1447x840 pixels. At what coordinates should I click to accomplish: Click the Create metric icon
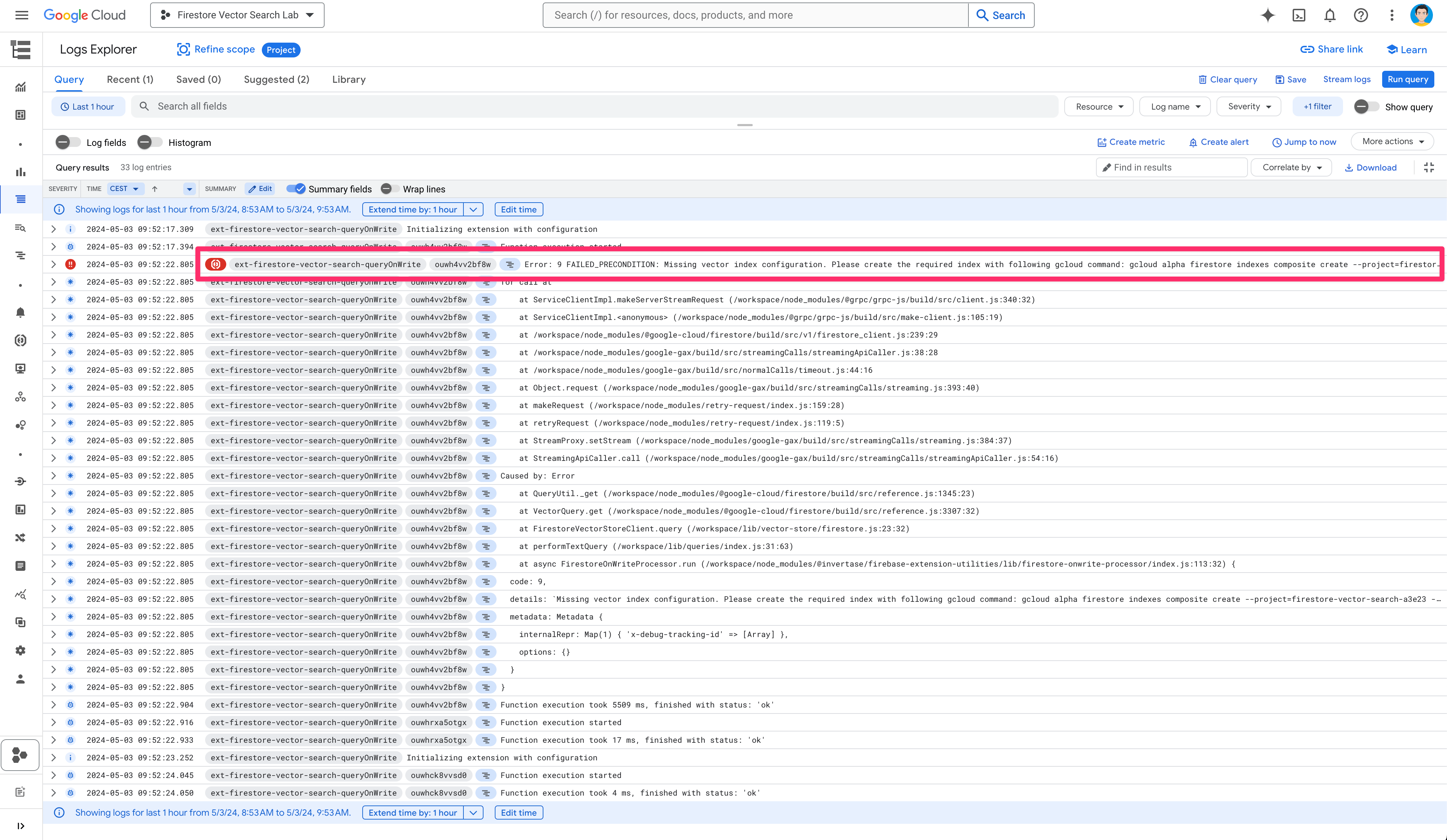click(x=1102, y=141)
